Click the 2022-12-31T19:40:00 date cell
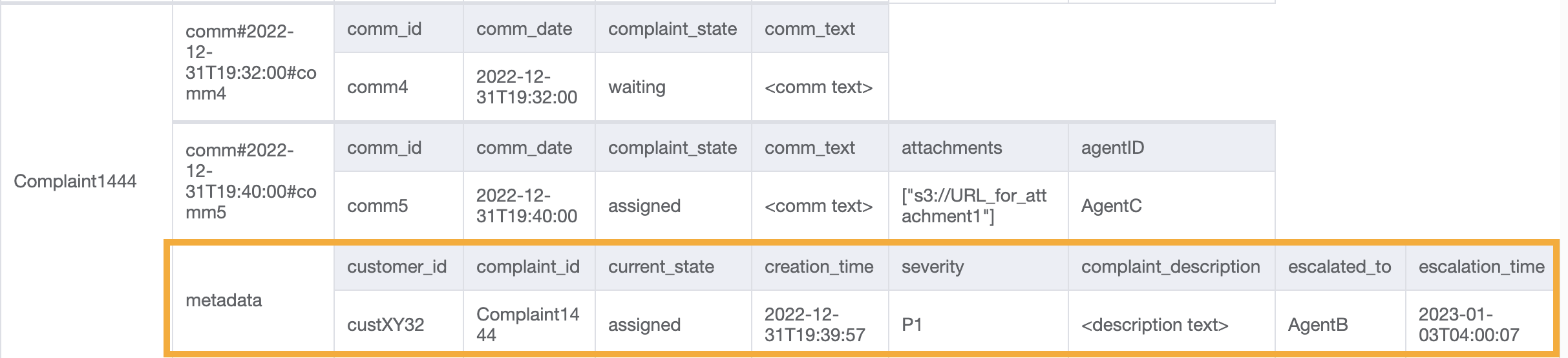The image size is (1568, 358). coord(527,206)
